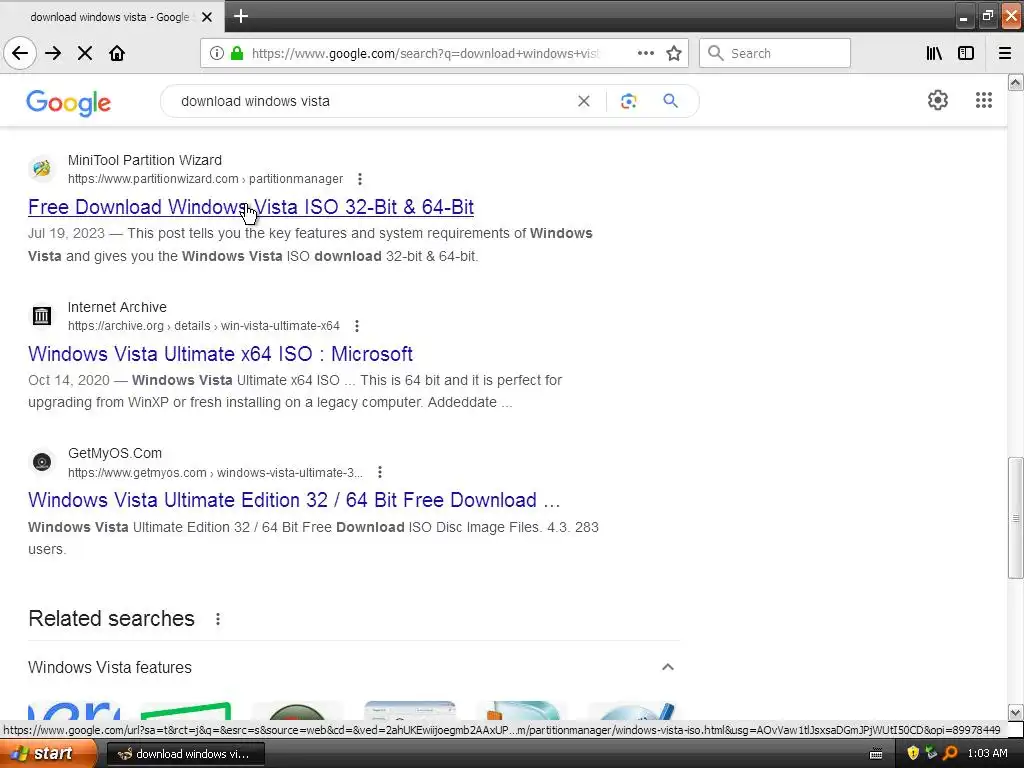The width and height of the screenshot is (1024, 768).
Task: Open the Firefox hamburger menu
Action: 1005,53
